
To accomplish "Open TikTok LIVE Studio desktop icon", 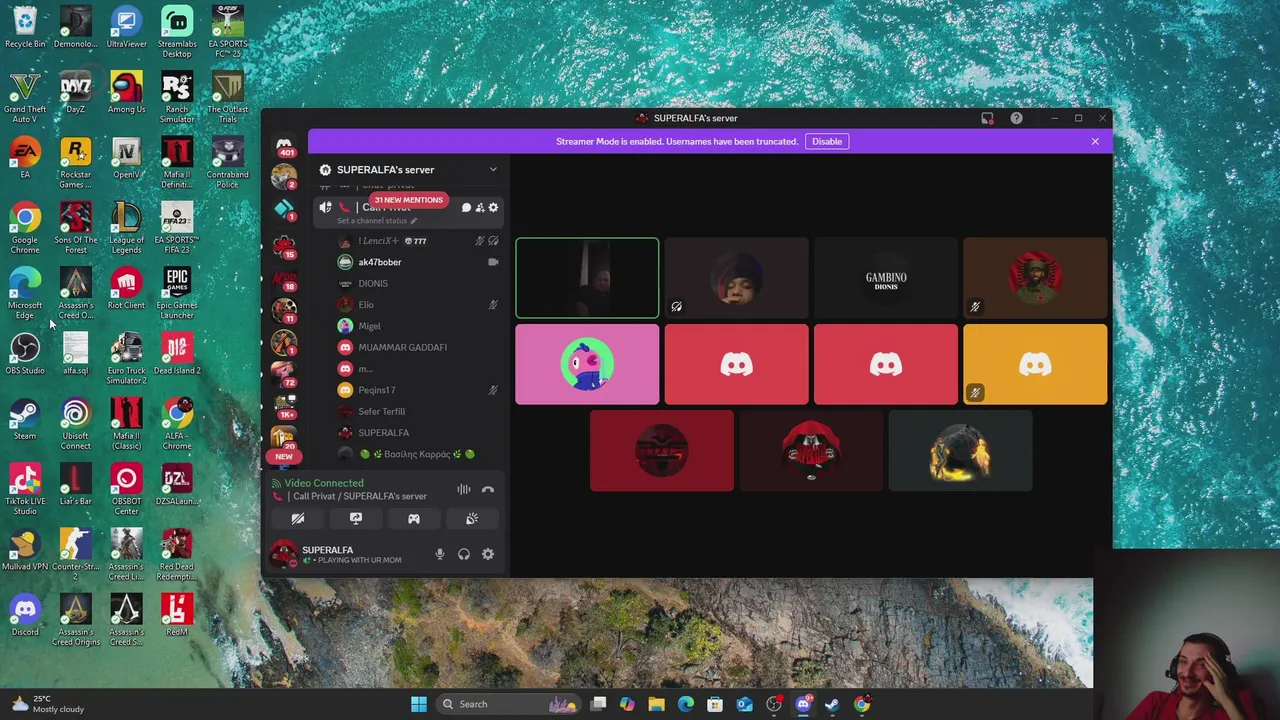I will pyautogui.click(x=25, y=490).
